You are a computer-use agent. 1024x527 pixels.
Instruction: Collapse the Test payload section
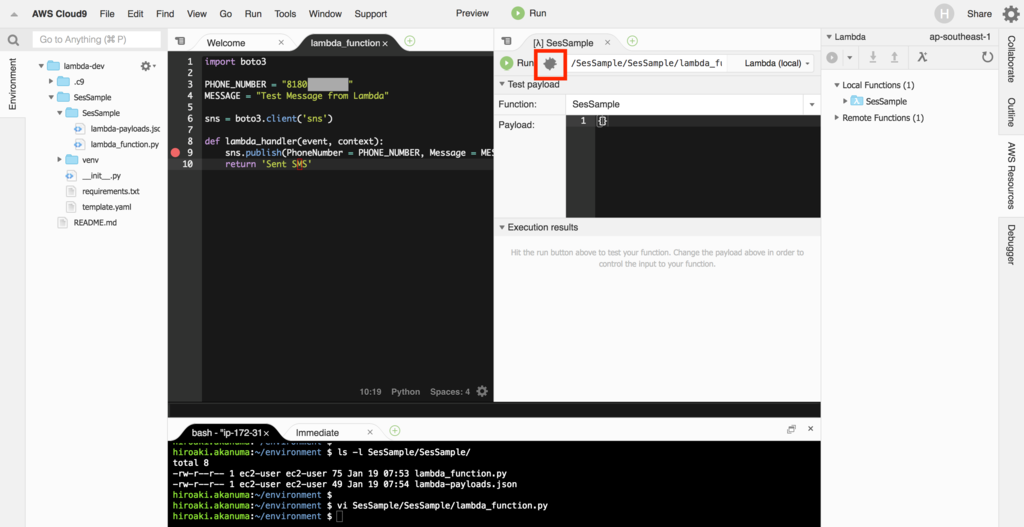coord(502,84)
